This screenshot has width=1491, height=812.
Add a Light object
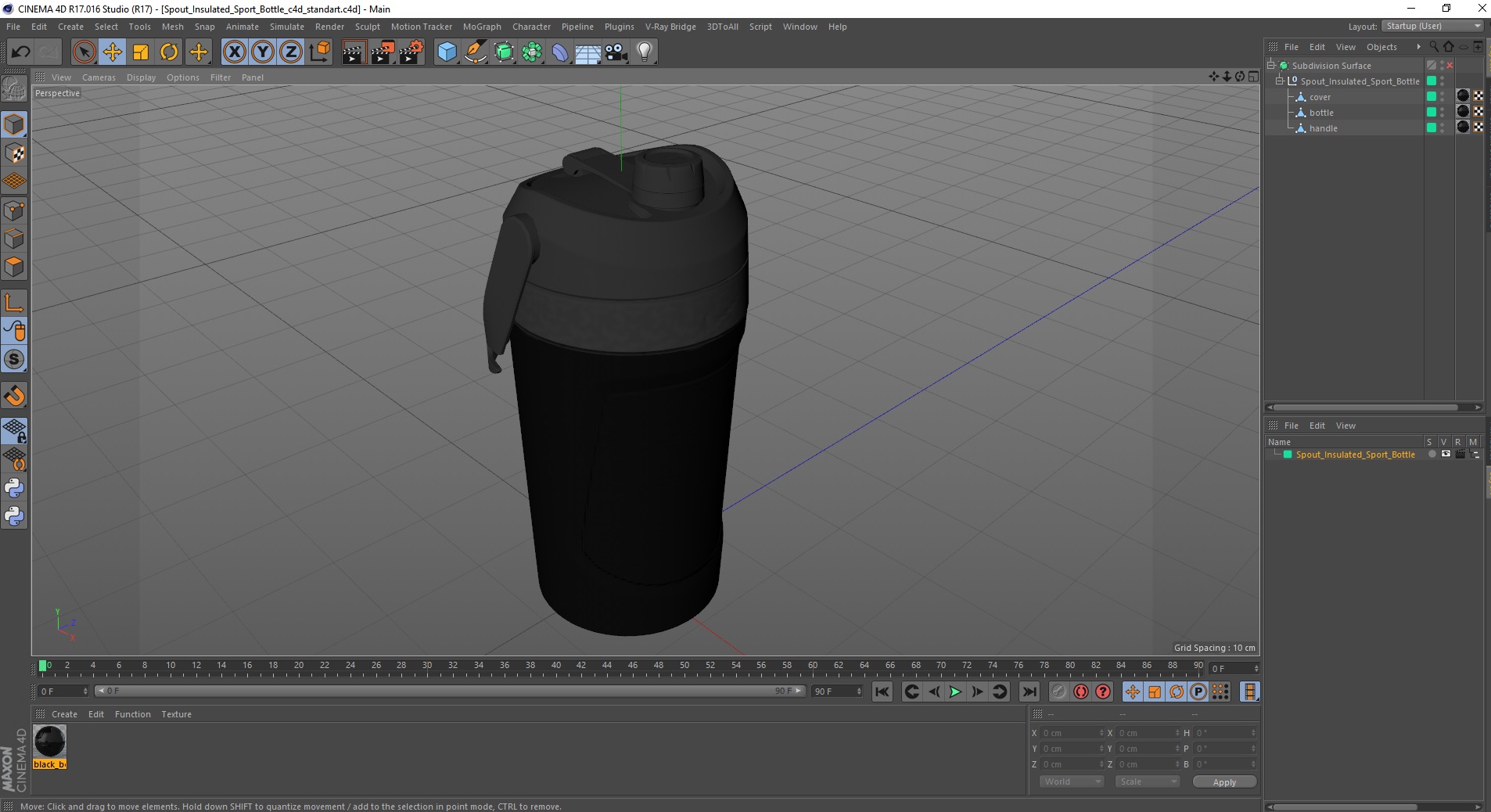pos(645,52)
